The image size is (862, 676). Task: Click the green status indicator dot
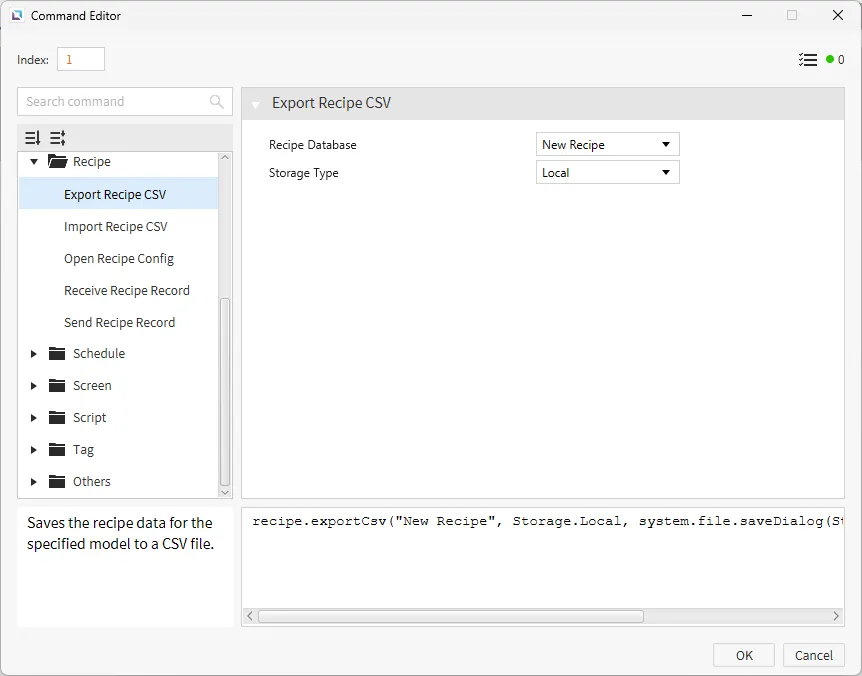[829, 60]
